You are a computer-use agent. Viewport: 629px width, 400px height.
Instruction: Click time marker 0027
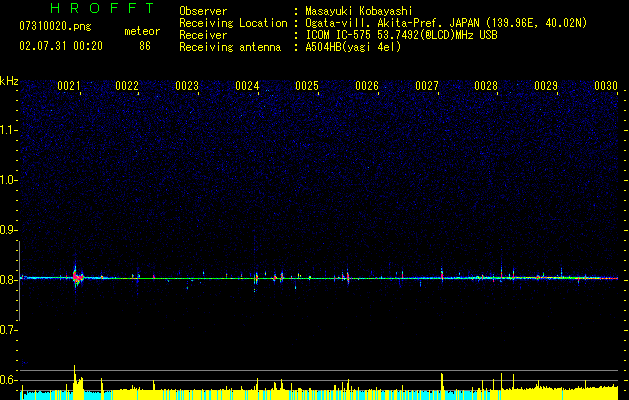click(x=427, y=86)
